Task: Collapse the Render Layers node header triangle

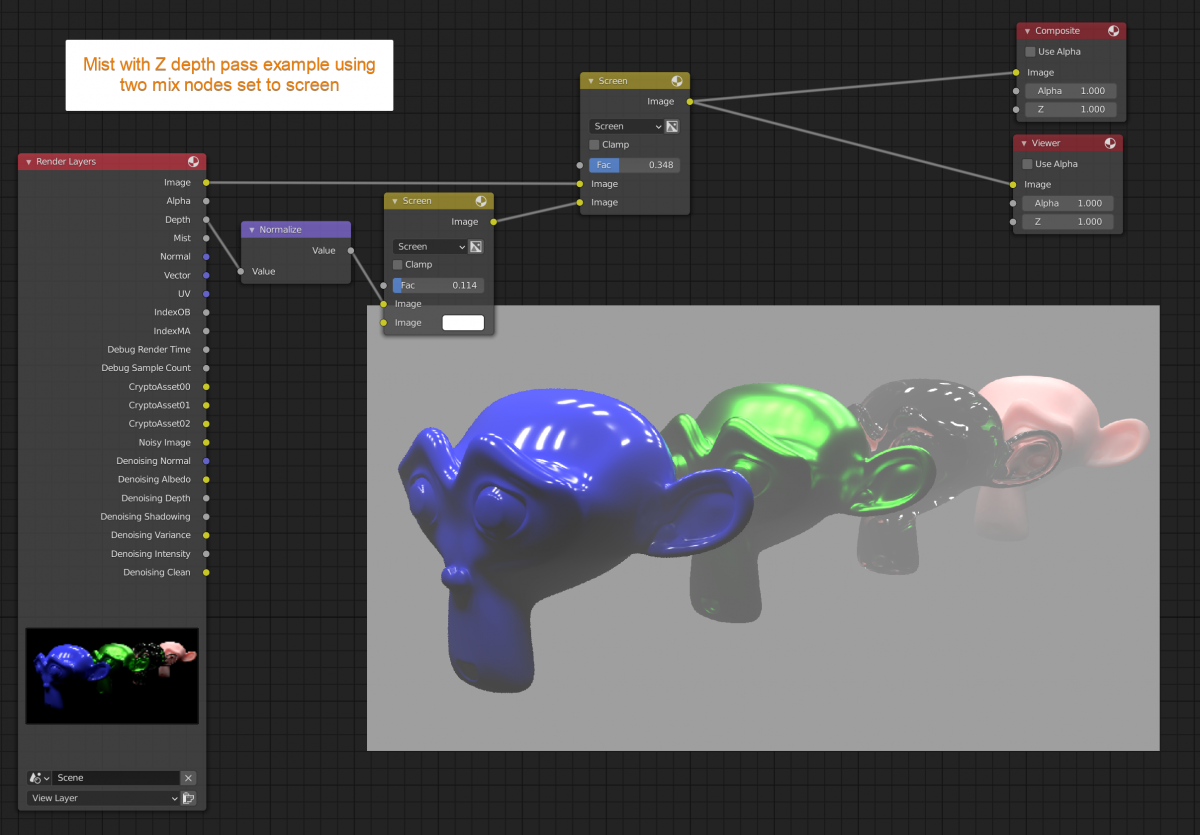Action: pos(27,161)
